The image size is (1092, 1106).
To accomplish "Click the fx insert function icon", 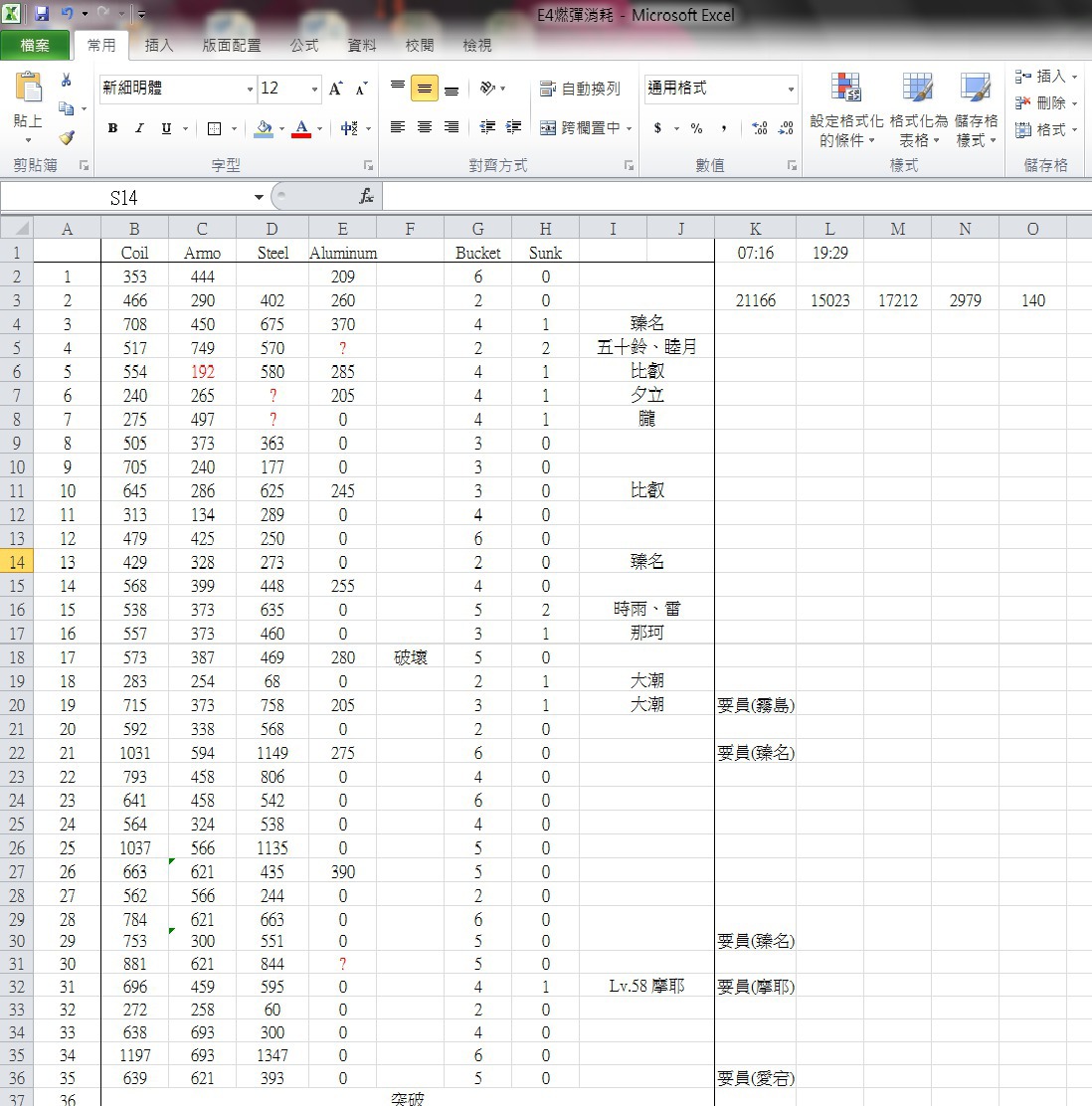I will coord(366,197).
